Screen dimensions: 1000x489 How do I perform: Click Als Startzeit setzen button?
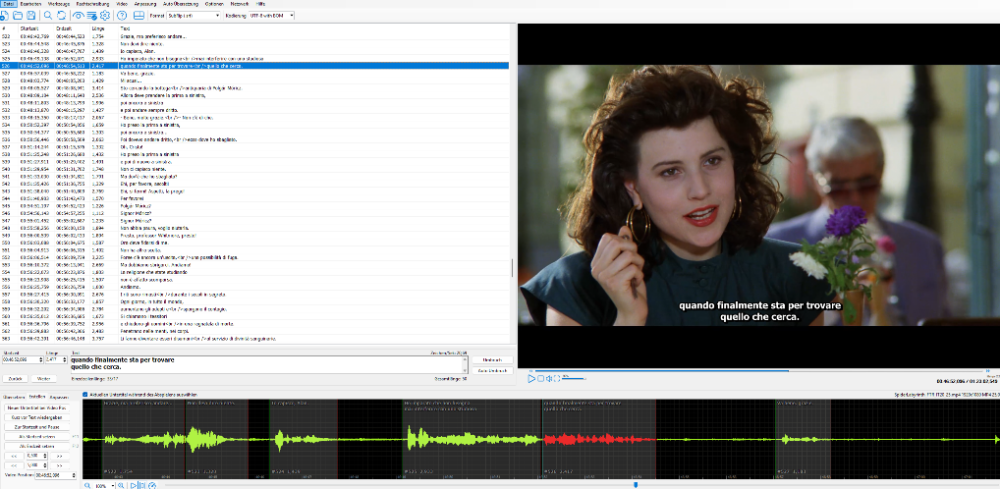point(37,437)
